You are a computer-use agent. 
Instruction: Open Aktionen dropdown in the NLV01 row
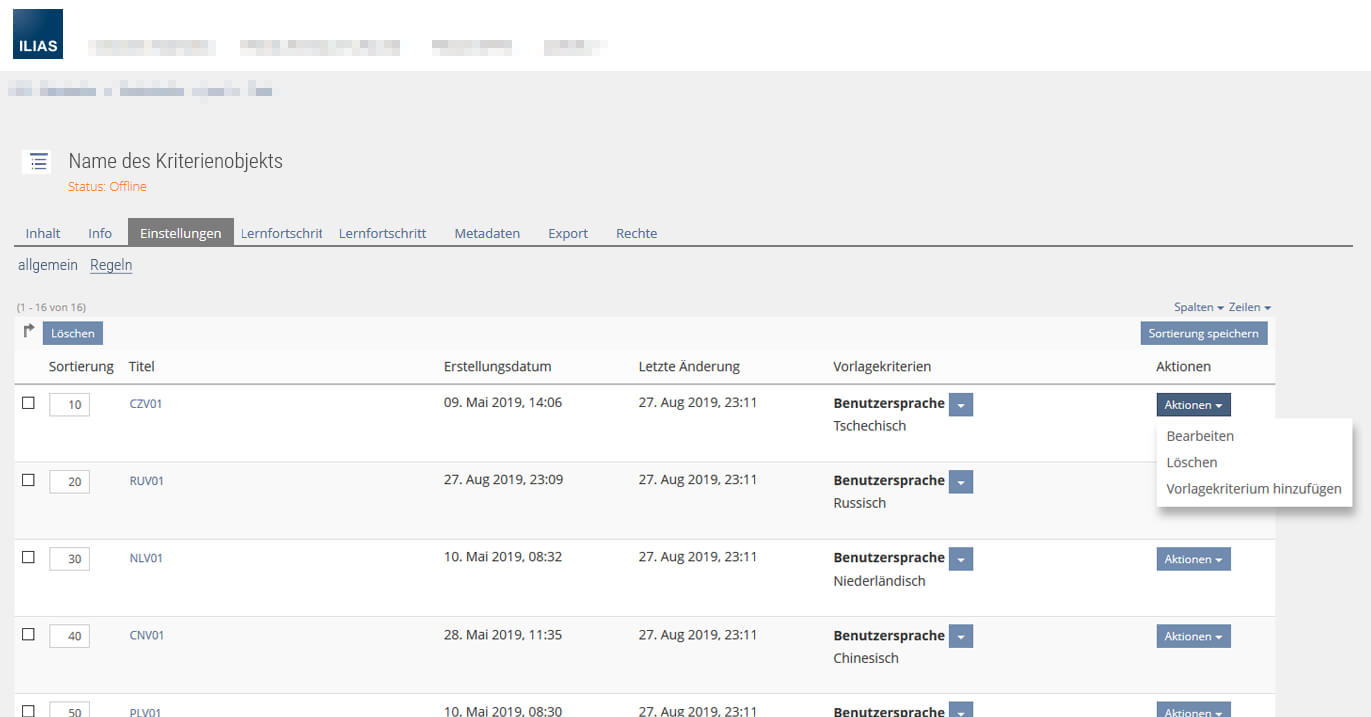tap(1193, 559)
